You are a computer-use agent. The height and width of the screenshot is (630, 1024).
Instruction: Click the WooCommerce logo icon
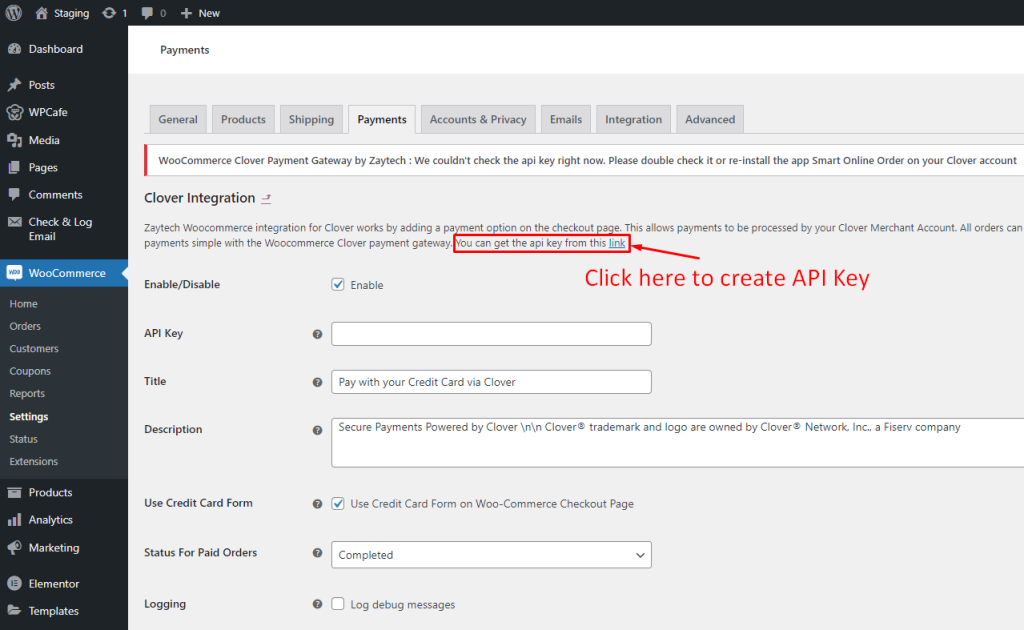14,273
